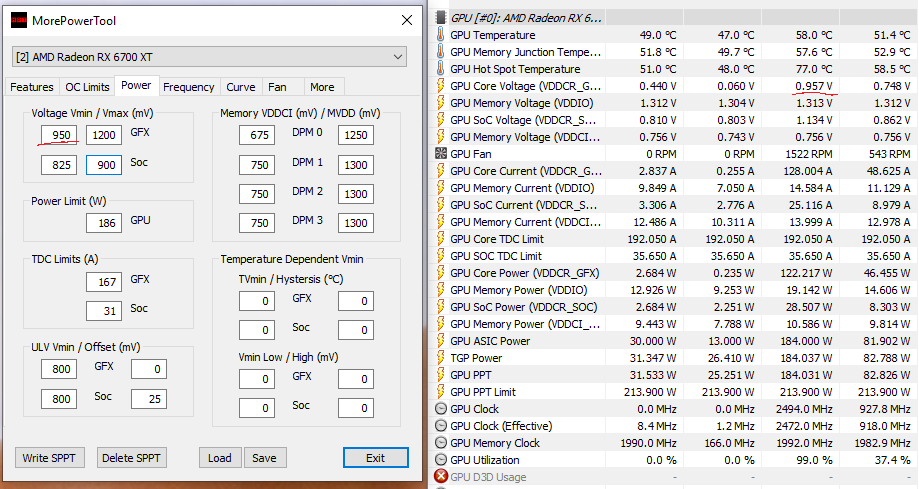Click DPM 3 MVDD field showing 1300

coord(356,223)
